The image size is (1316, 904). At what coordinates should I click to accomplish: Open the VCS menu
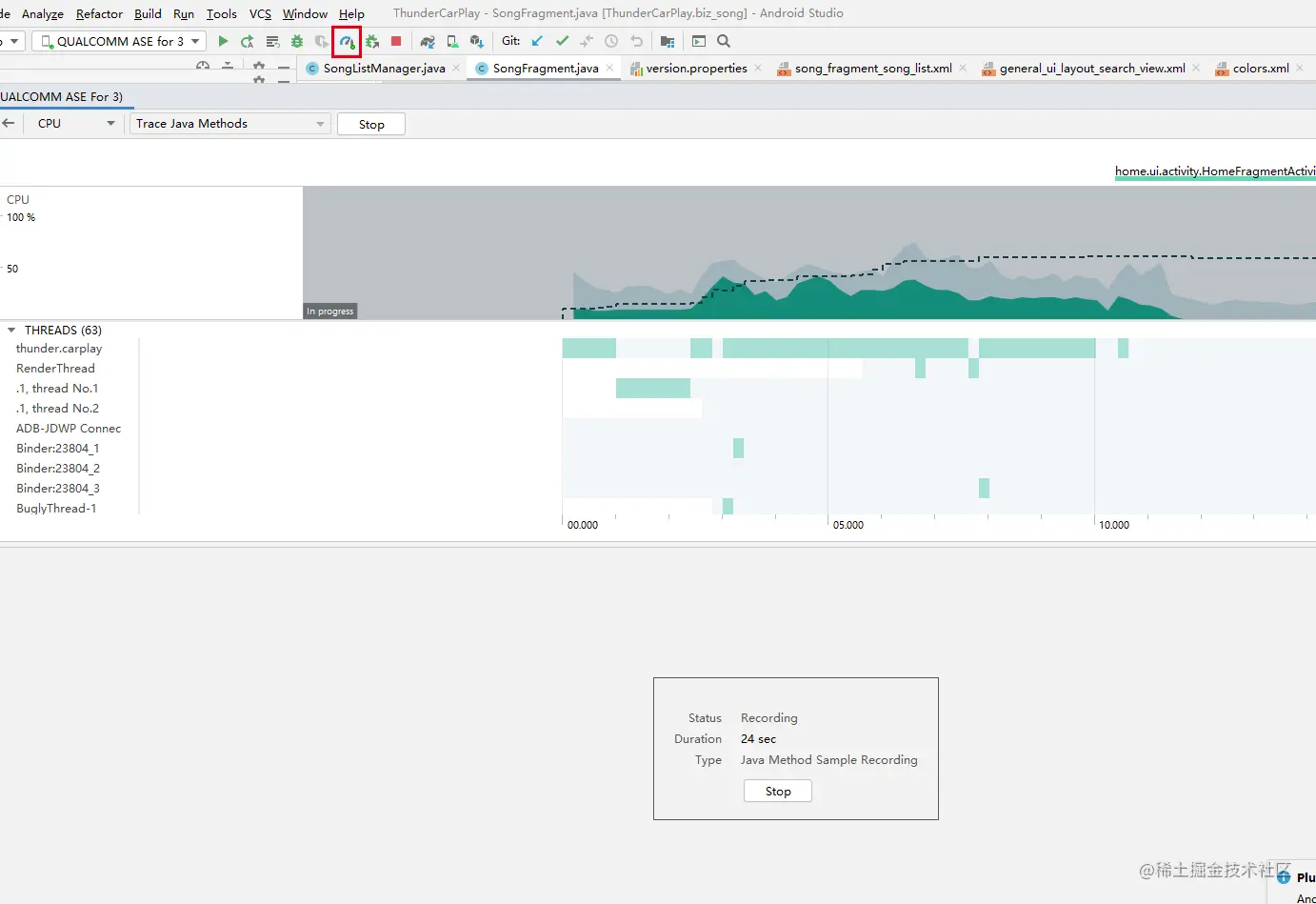tap(260, 13)
